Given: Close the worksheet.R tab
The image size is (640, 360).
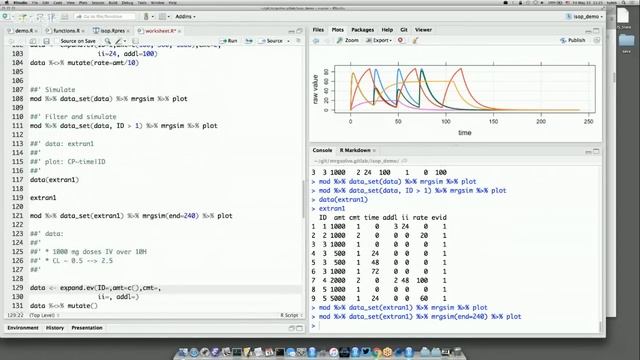Looking at the screenshot, I should pyautogui.click(x=179, y=31).
